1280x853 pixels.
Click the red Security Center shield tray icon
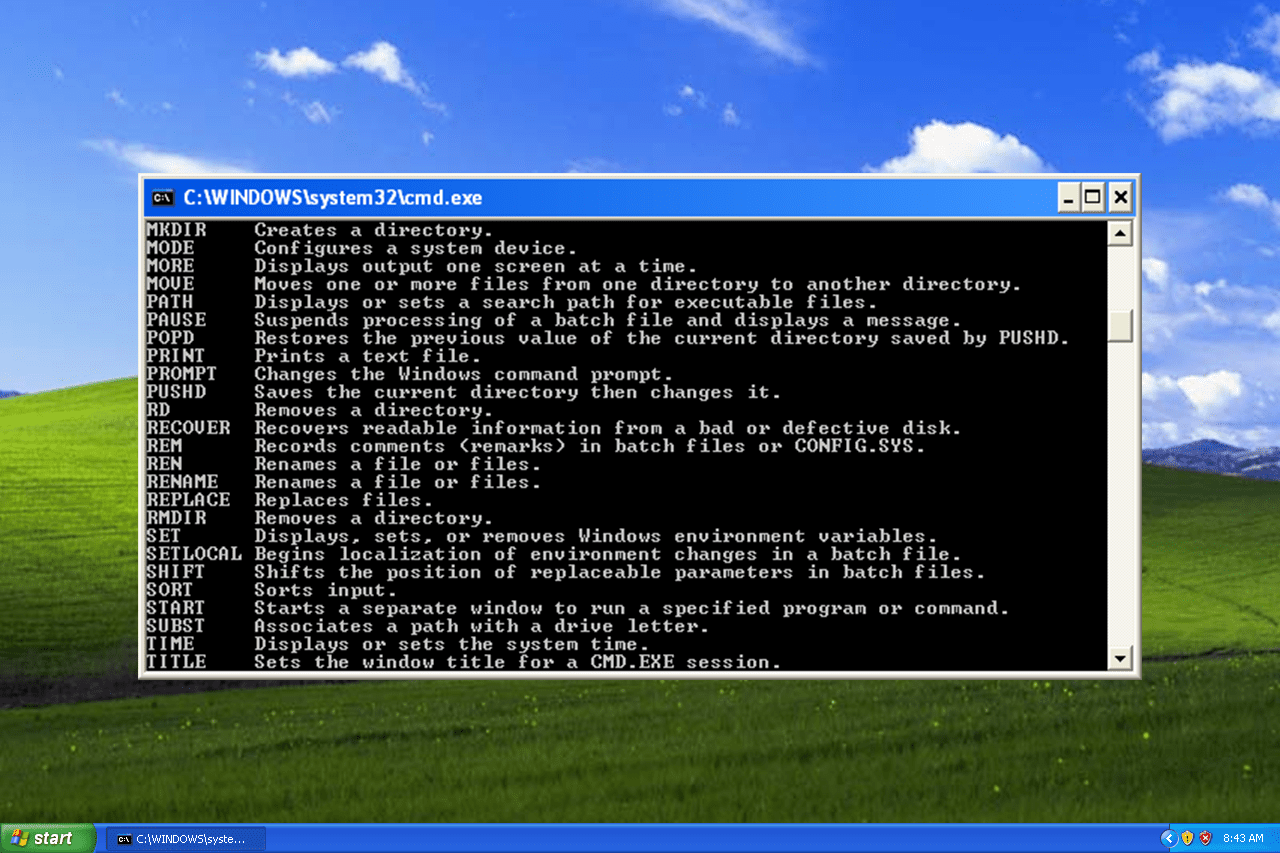1205,838
